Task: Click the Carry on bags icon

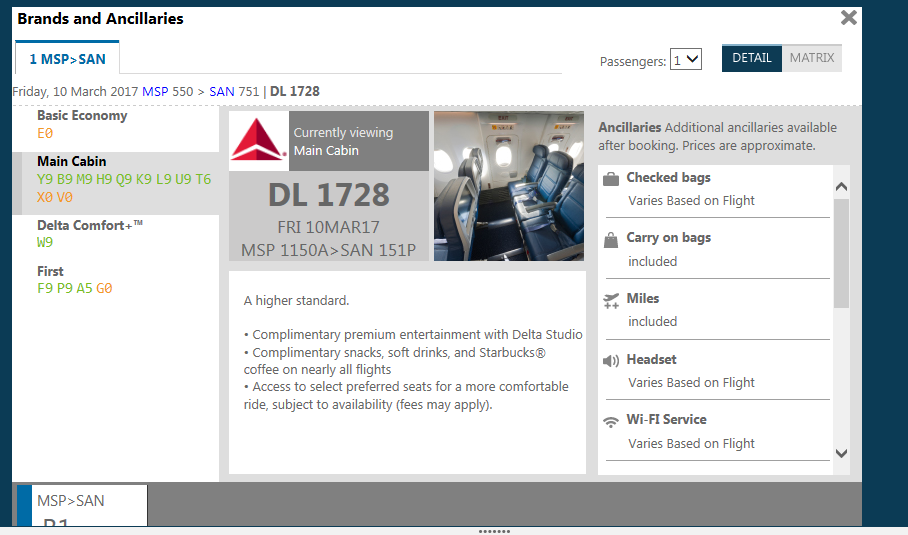Action: [x=611, y=240]
